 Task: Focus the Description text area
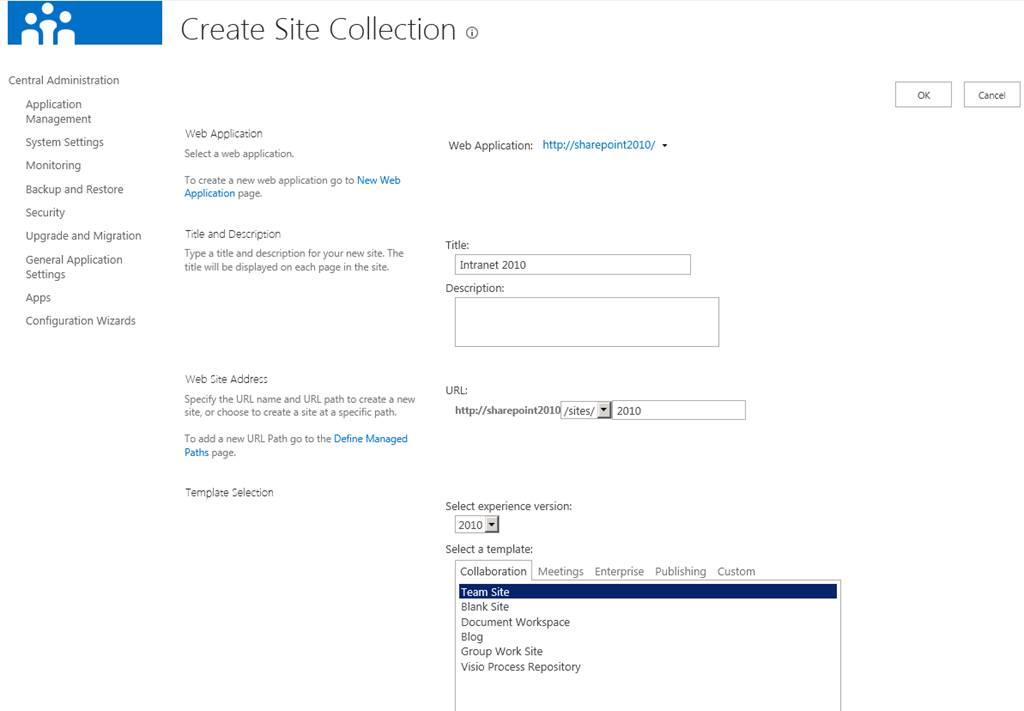tap(586, 322)
